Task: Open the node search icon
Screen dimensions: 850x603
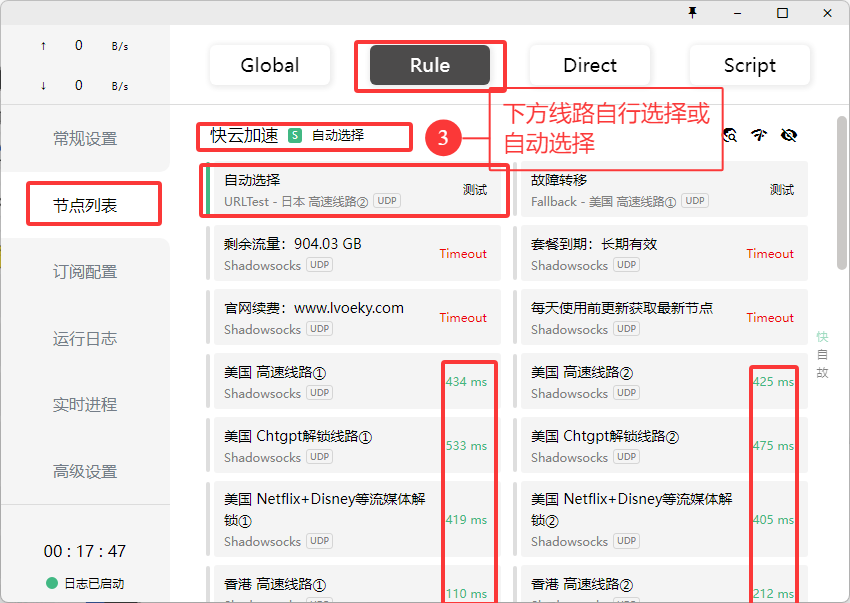Action: click(729, 135)
